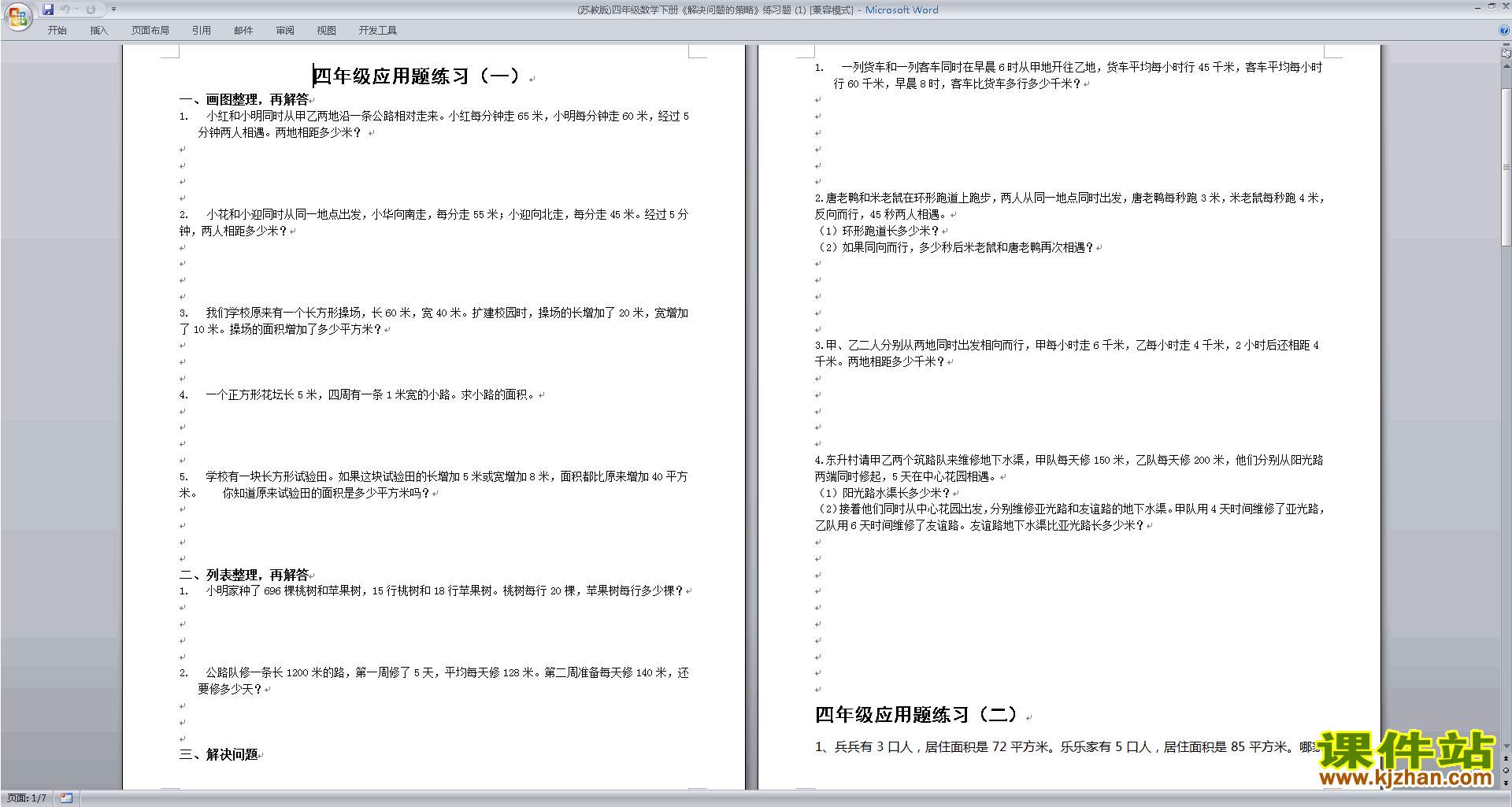
Task: Click the Save icon in quick access toolbar
Action: 48,9
